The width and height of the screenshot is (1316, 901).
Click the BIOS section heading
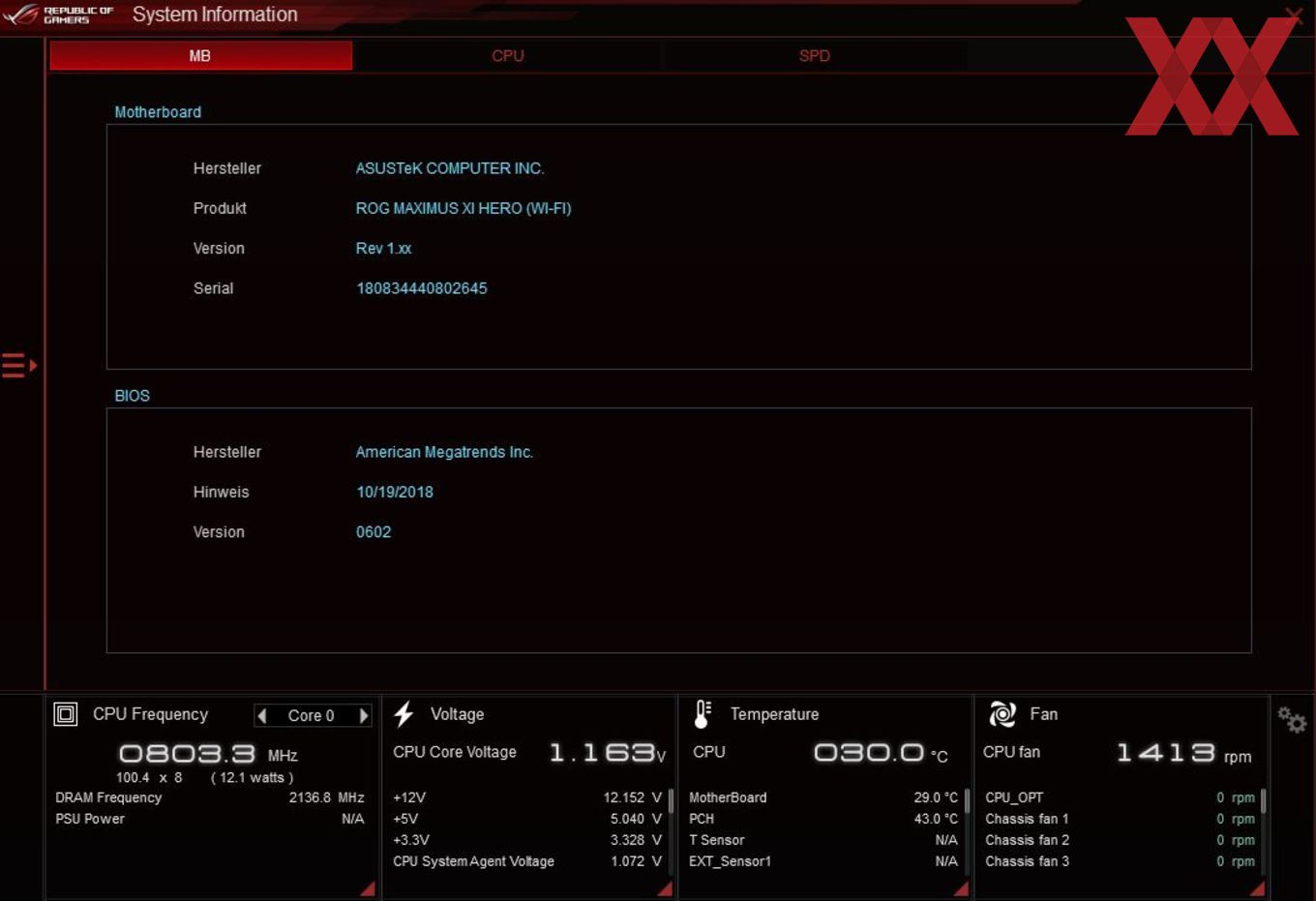(132, 396)
